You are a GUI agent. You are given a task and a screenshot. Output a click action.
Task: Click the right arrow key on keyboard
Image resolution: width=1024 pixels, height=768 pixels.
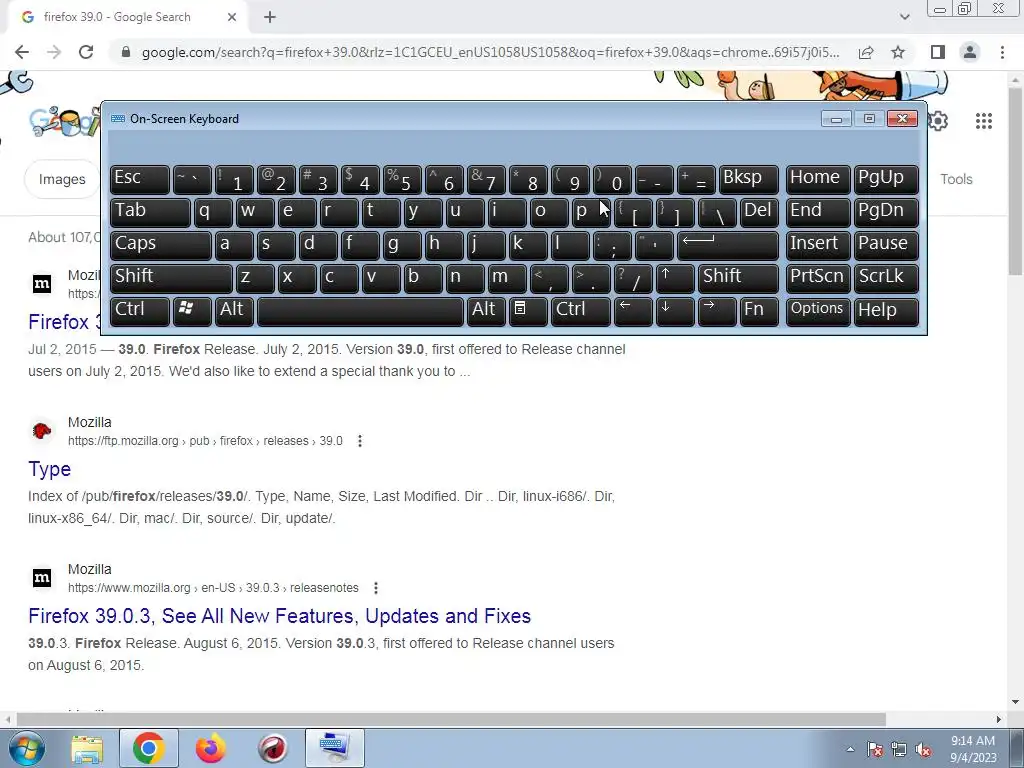click(x=716, y=311)
